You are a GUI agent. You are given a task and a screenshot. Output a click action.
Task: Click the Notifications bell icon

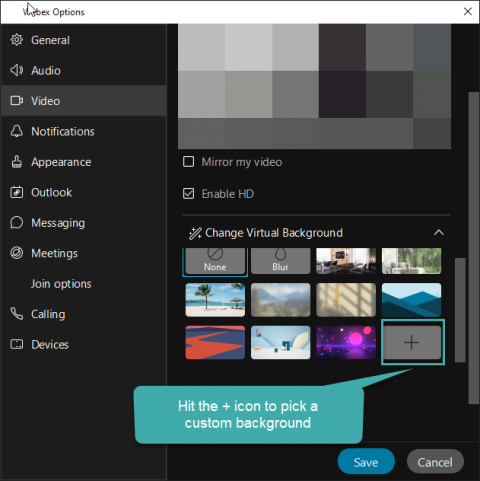pyautogui.click(x=16, y=131)
